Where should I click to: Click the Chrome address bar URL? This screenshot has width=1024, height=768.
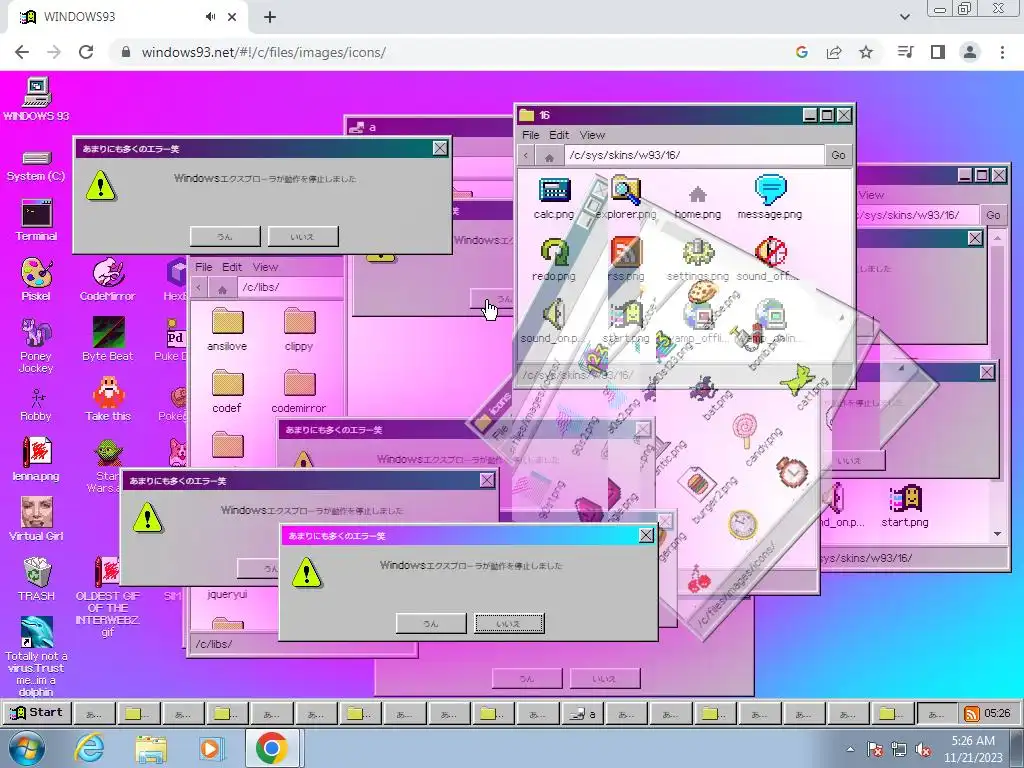(x=264, y=52)
